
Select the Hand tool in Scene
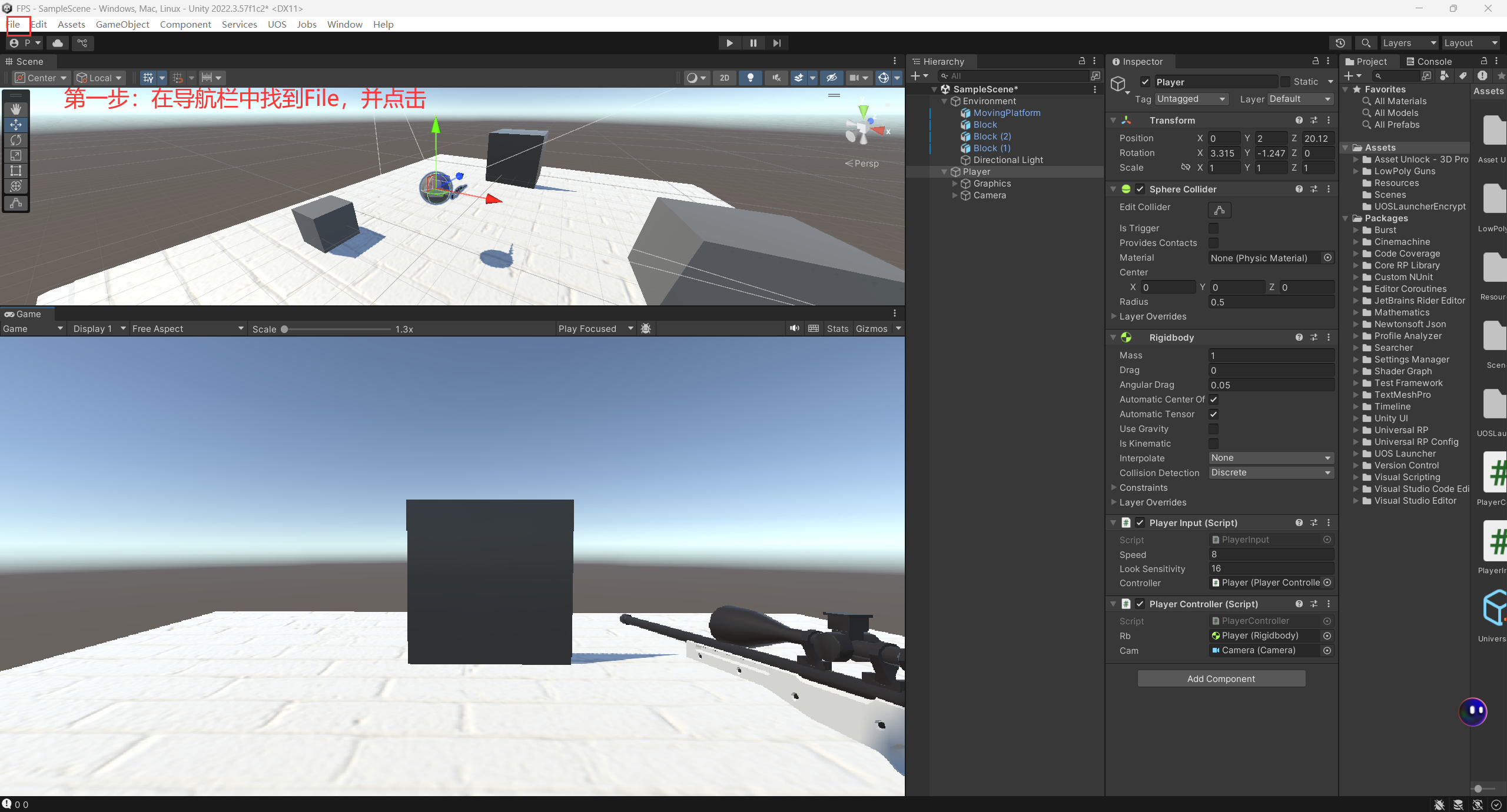tap(16, 109)
